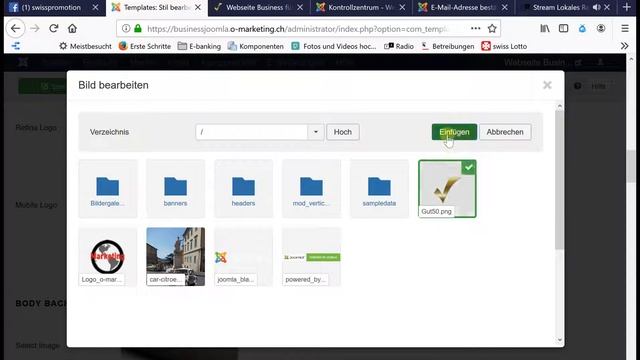Close the Bild bearbeiten dialog
Screen dimensions: 640x360
(547, 85)
